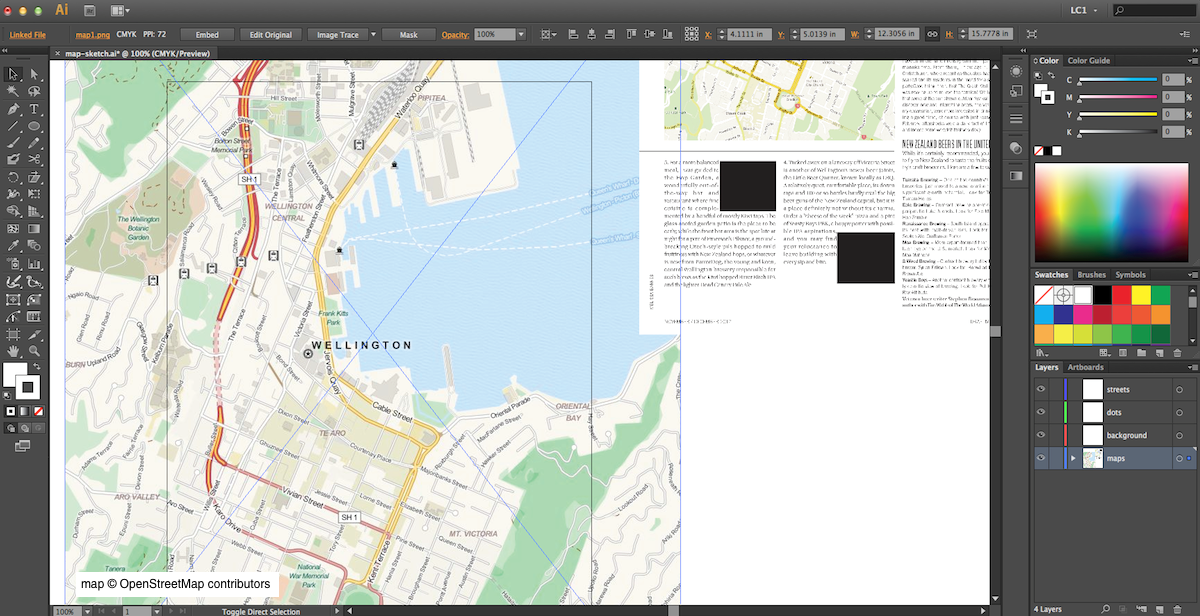The height and width of the screenshot is (616, 1200).
Task: Enable Draw Behind mode in the toolbox
Action: [x=26, y=427]
